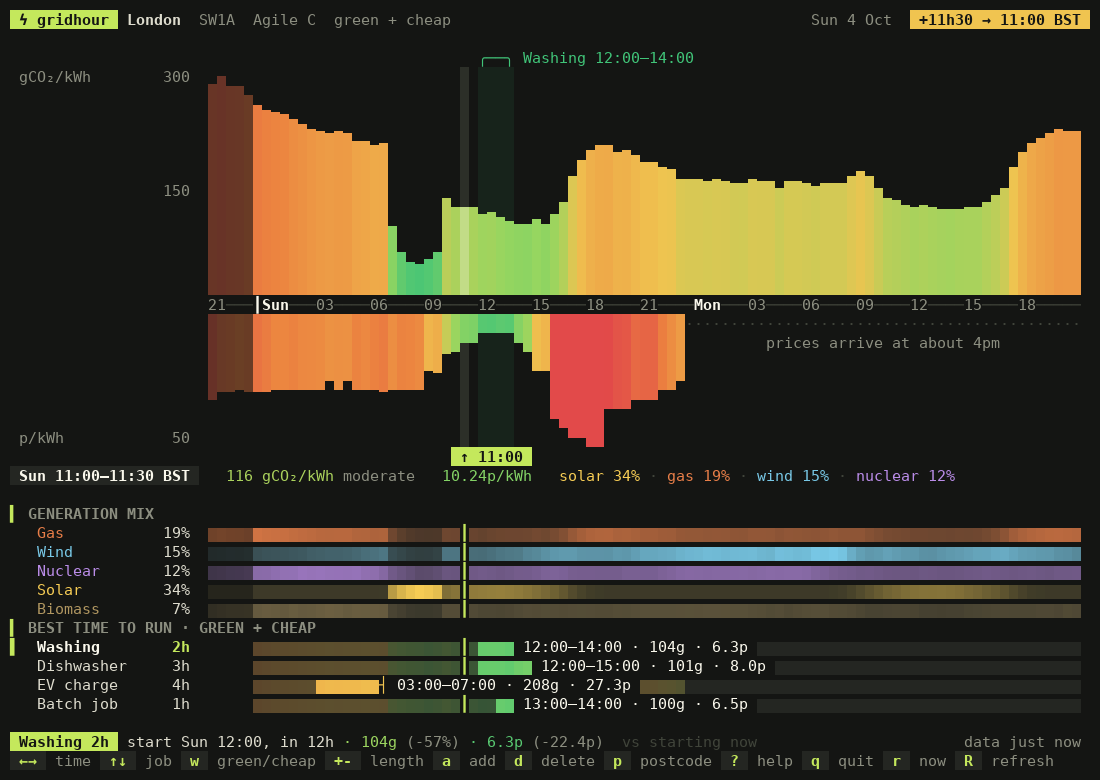Click the Mon day marker on axis
The width and height of the screenshot is (1100, 780).
point(707,304)
